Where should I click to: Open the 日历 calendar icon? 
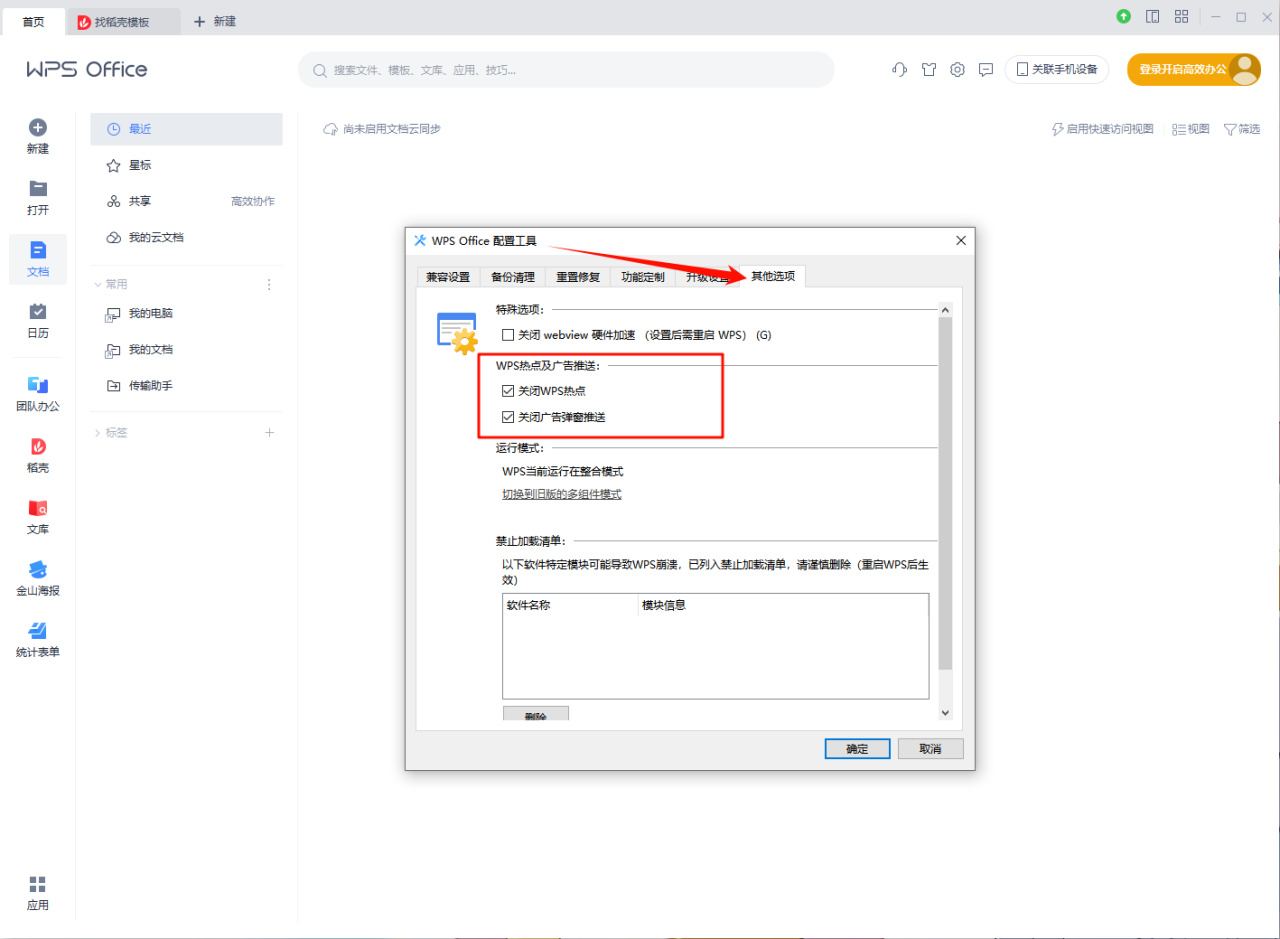[x=38, y=321]
